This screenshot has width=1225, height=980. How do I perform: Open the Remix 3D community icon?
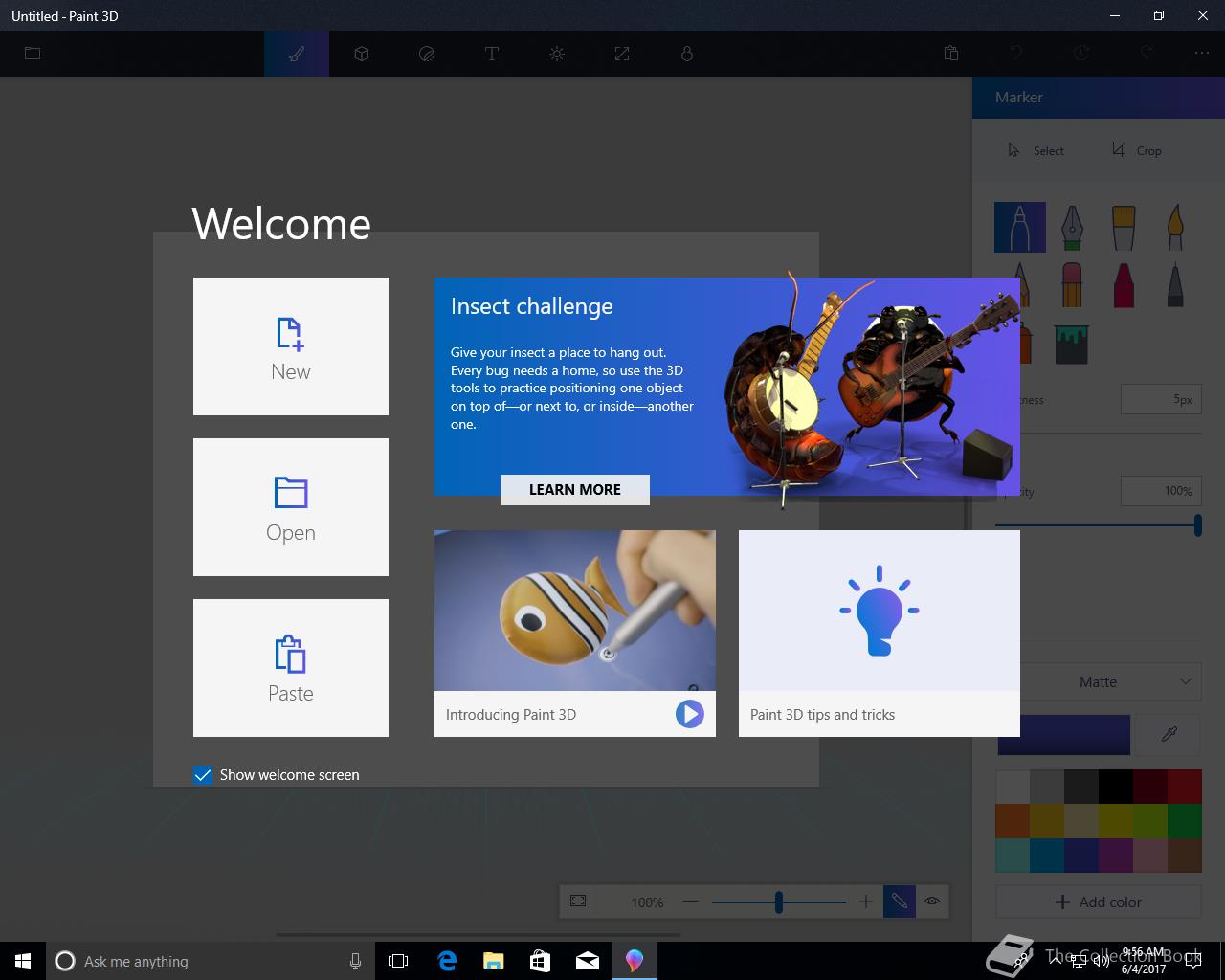[x=687, y=54]
